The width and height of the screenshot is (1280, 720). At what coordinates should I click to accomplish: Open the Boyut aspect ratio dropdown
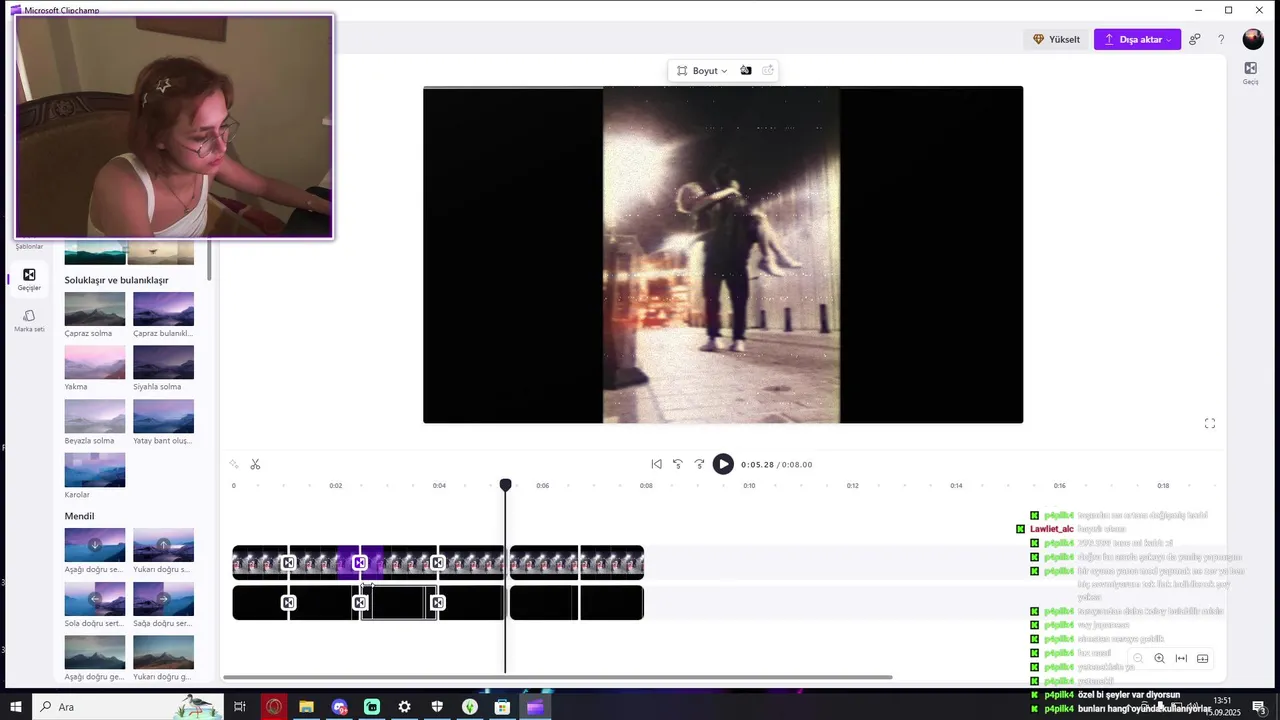coord(702,71)
